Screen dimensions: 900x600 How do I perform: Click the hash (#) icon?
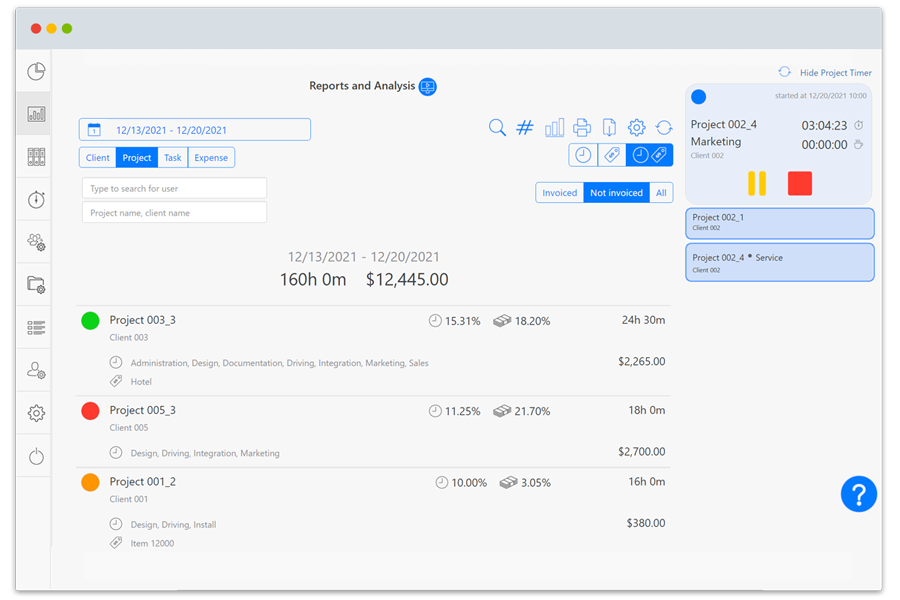(525, 128)
